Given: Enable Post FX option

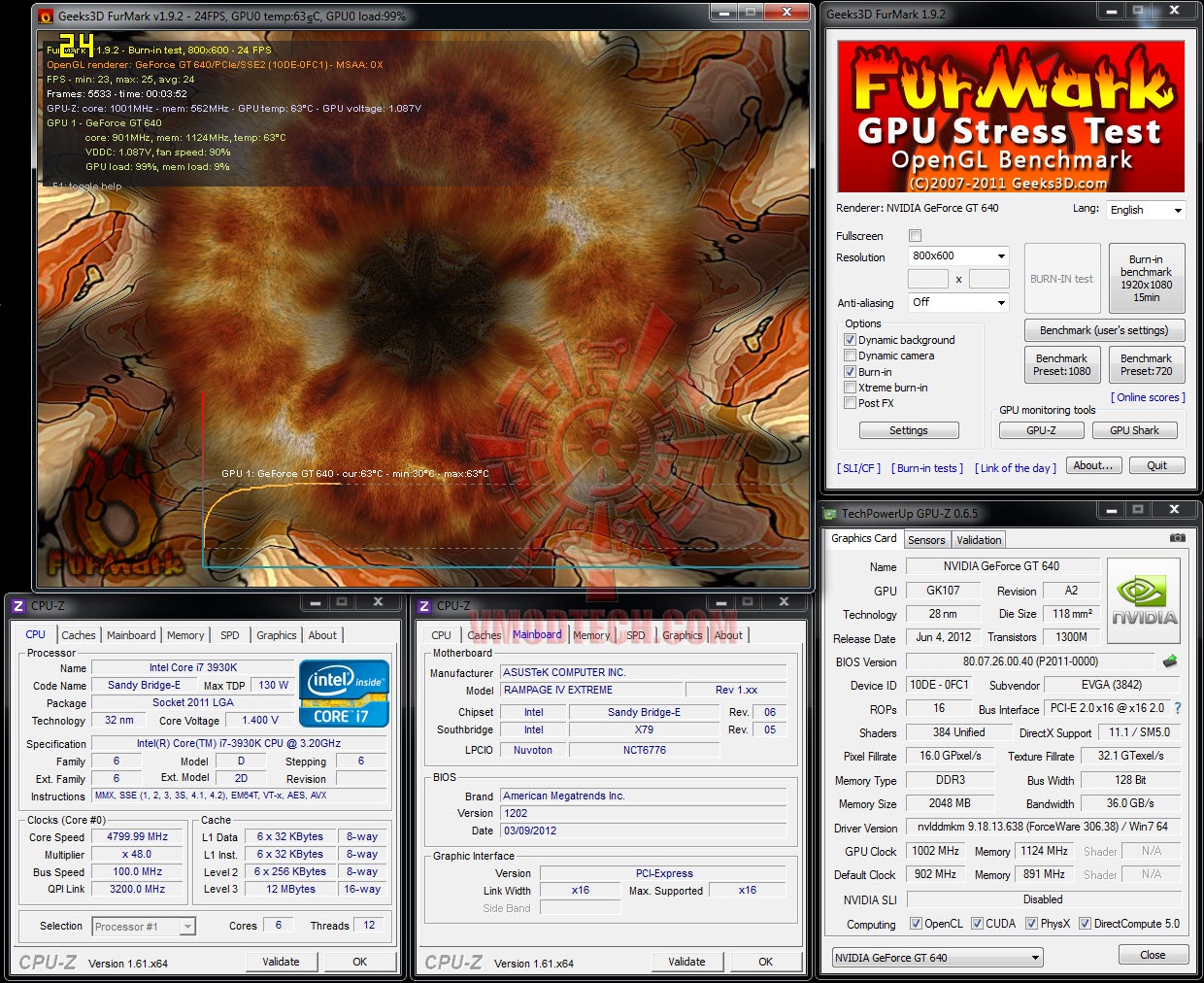Looking at the screenshot, I should point(850,403).
